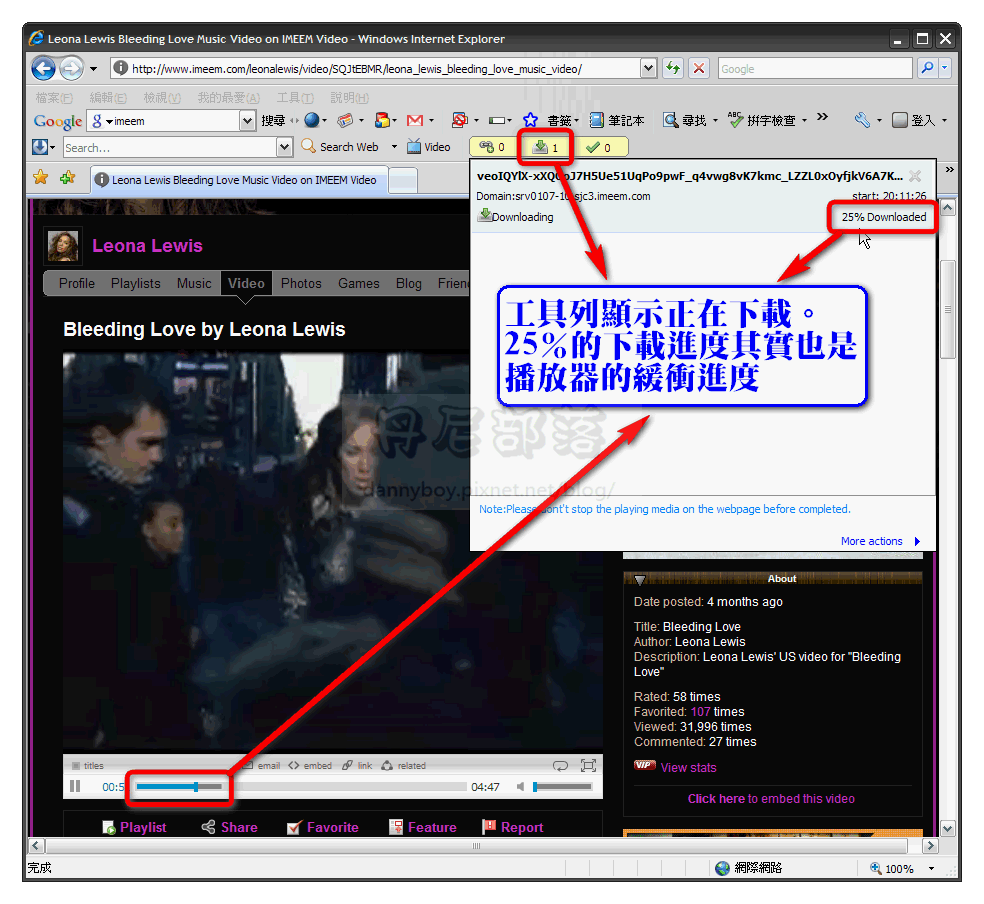The height and width of the screenshot is (904, 984).
Task: Click the 登入 sign-in button
Action: point(914,120)
